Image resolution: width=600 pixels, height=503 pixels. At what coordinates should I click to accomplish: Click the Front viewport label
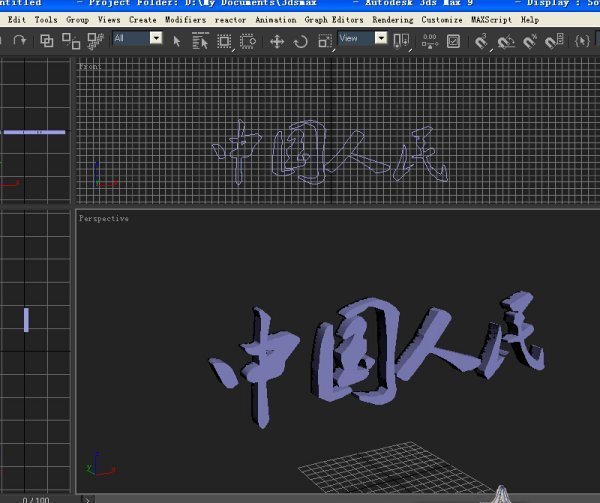tap(91, 67)
